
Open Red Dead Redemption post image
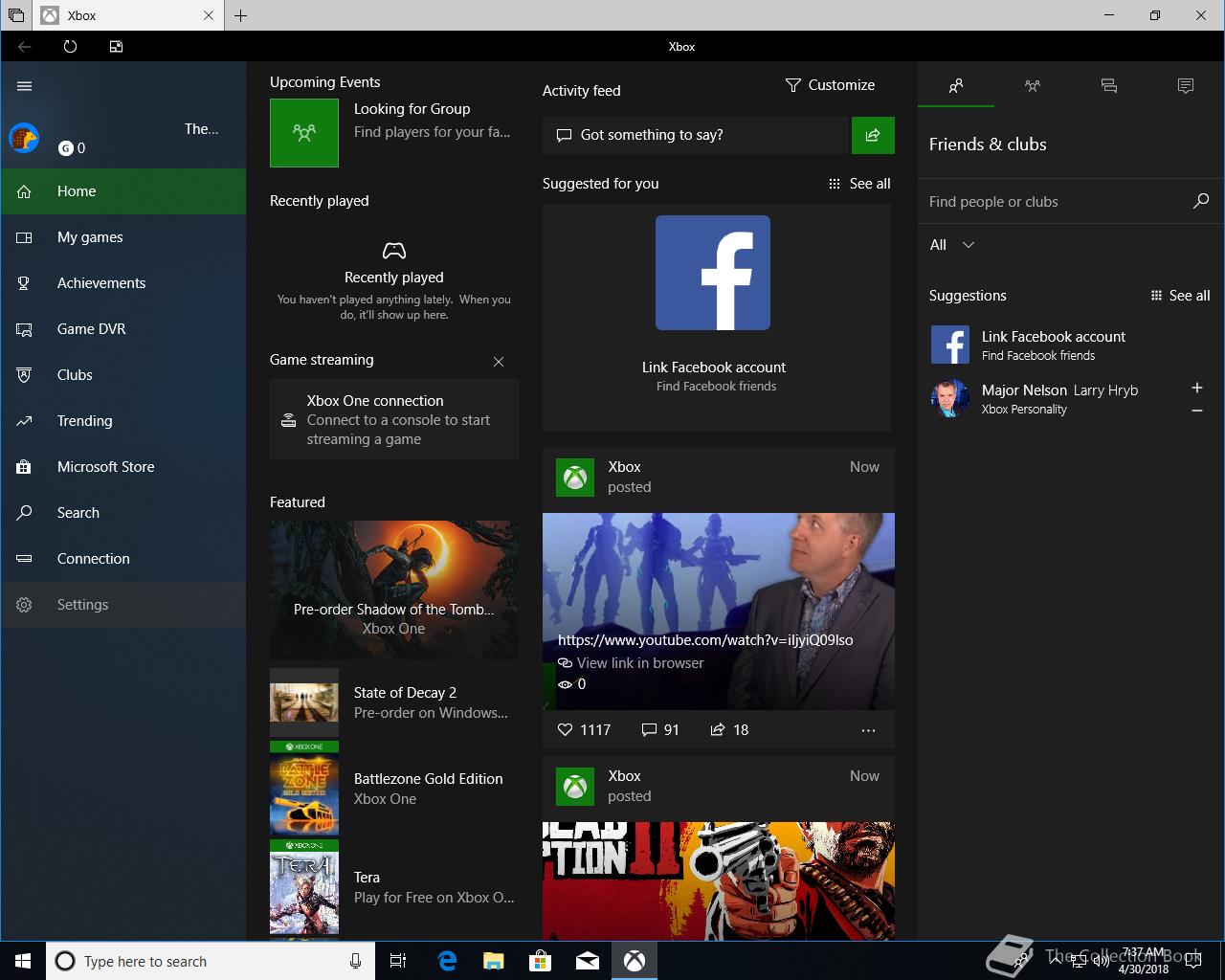719,880
